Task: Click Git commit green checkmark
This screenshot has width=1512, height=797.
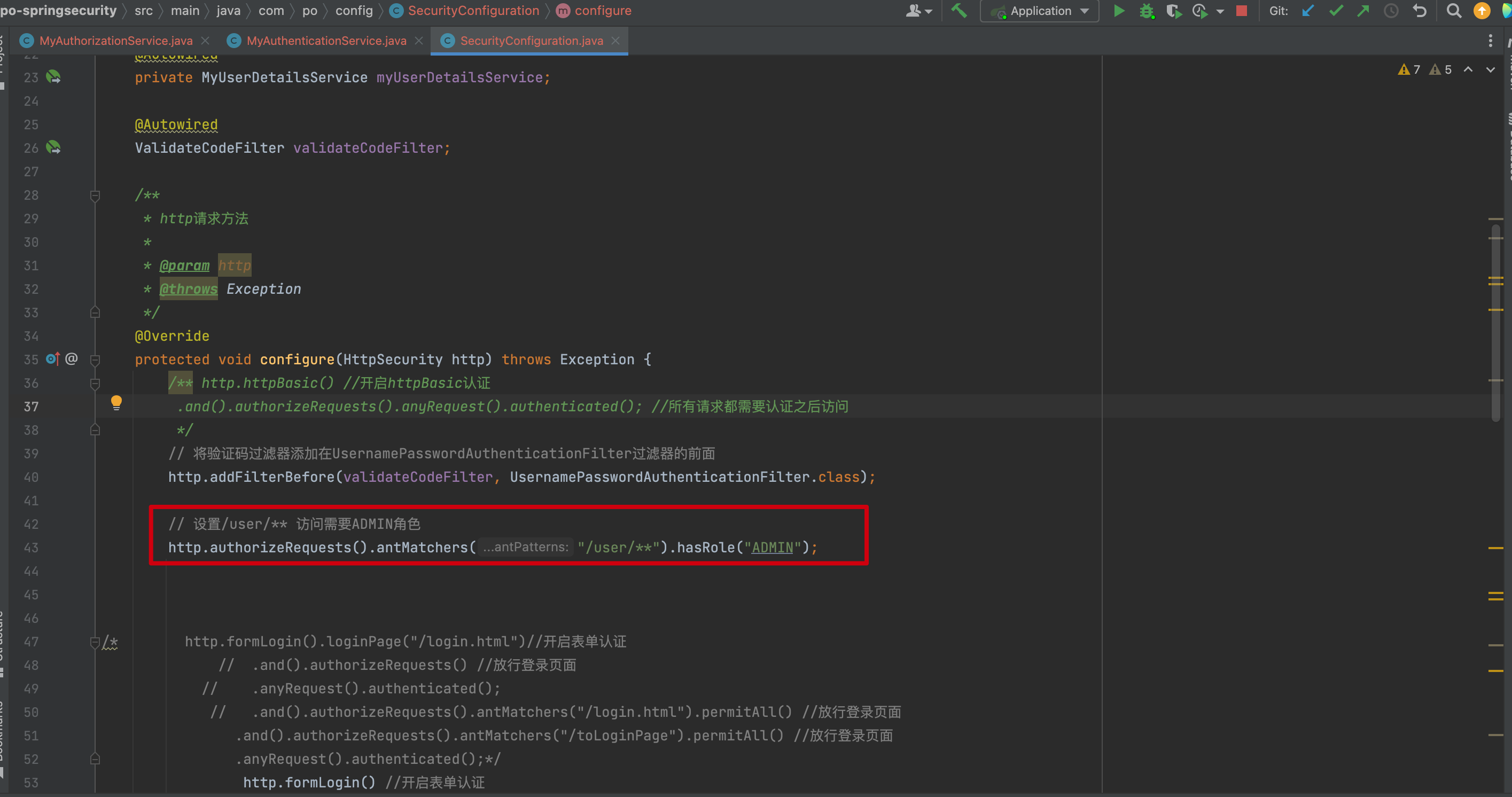Action: coord(1336,11)
